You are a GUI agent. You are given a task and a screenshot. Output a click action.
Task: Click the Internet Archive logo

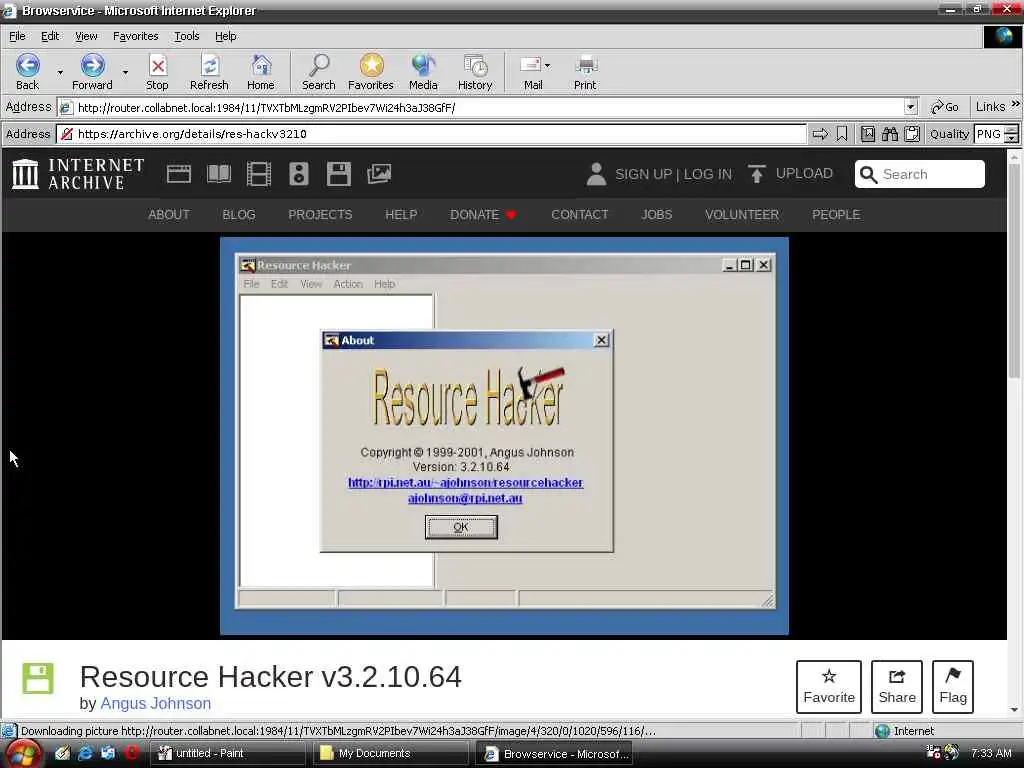tap(78, 174)
